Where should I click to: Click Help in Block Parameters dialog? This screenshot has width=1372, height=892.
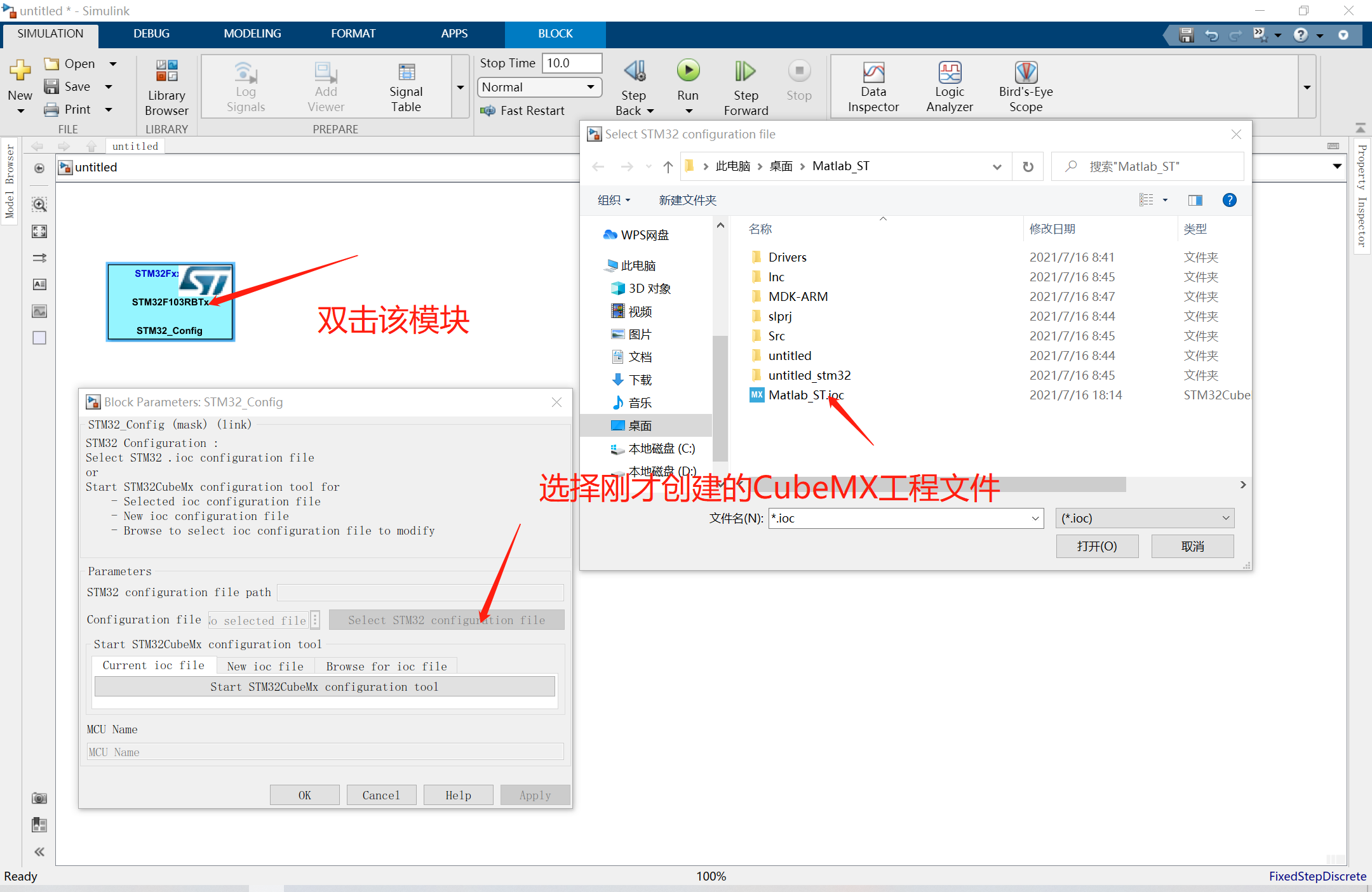click(x=458, y=795)
